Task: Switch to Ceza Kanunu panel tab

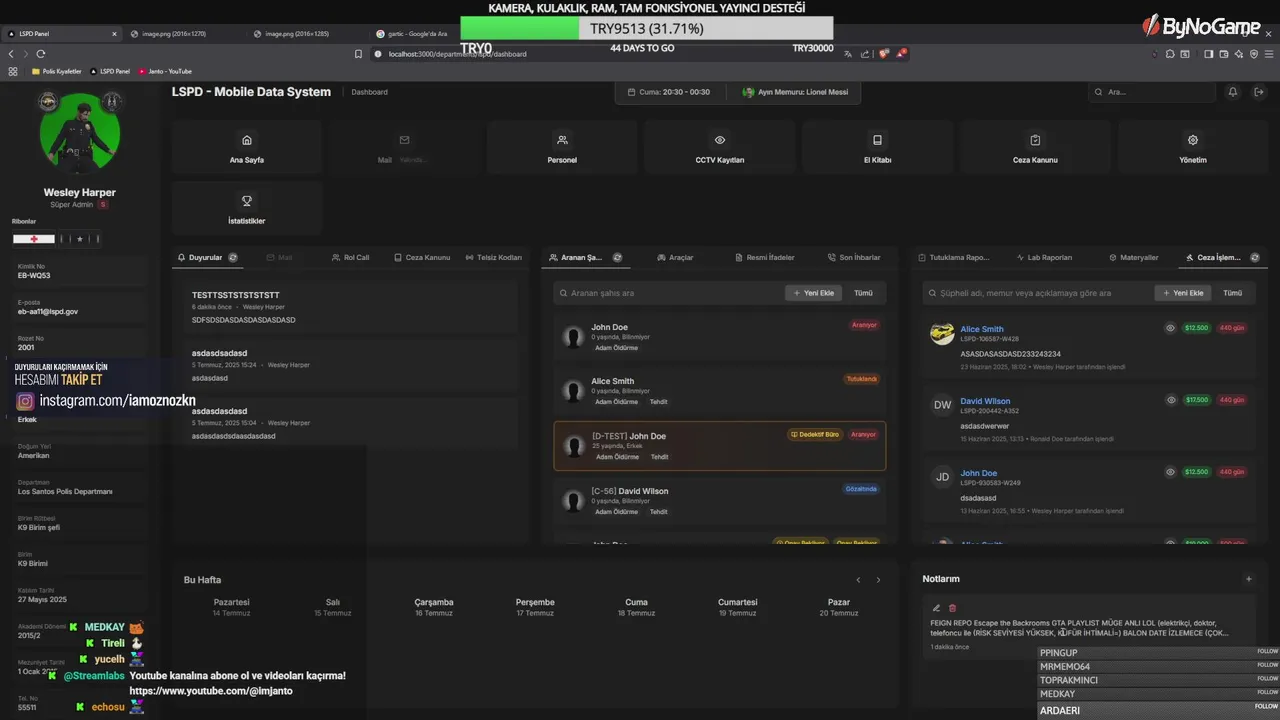Action: [x=422, y=257]
